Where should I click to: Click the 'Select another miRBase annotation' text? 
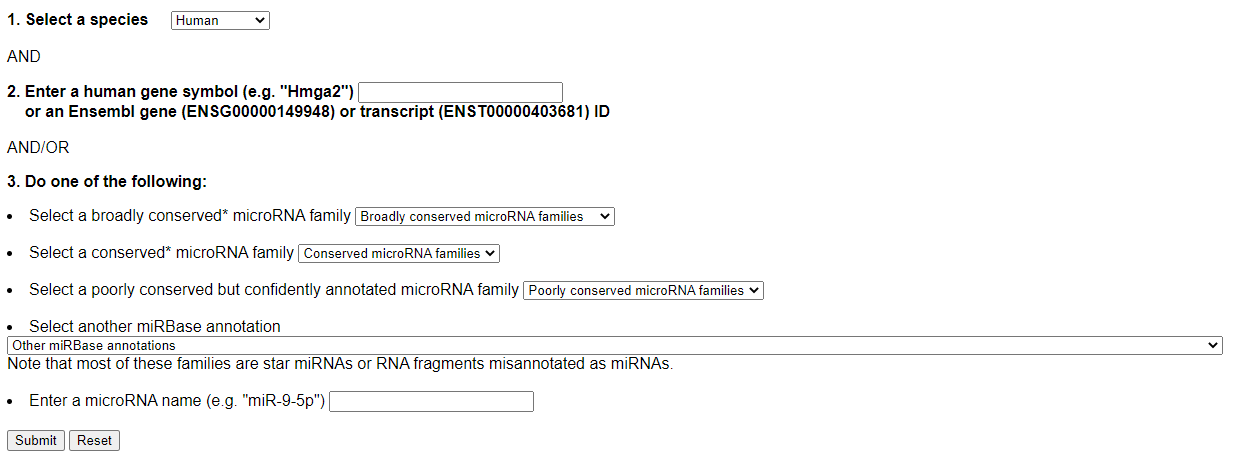tap(155, 327)
